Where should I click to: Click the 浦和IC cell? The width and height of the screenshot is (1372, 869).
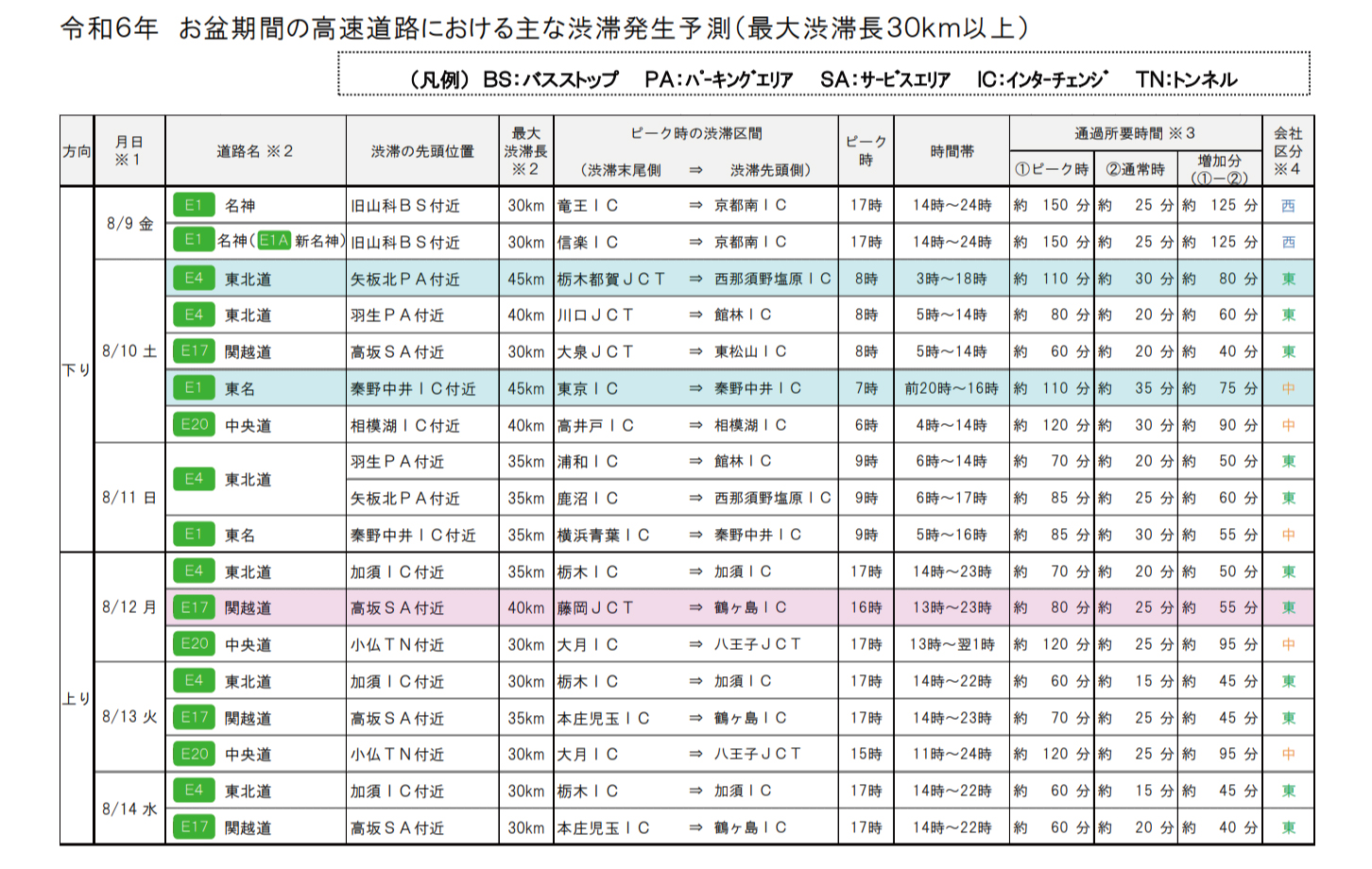588,461
